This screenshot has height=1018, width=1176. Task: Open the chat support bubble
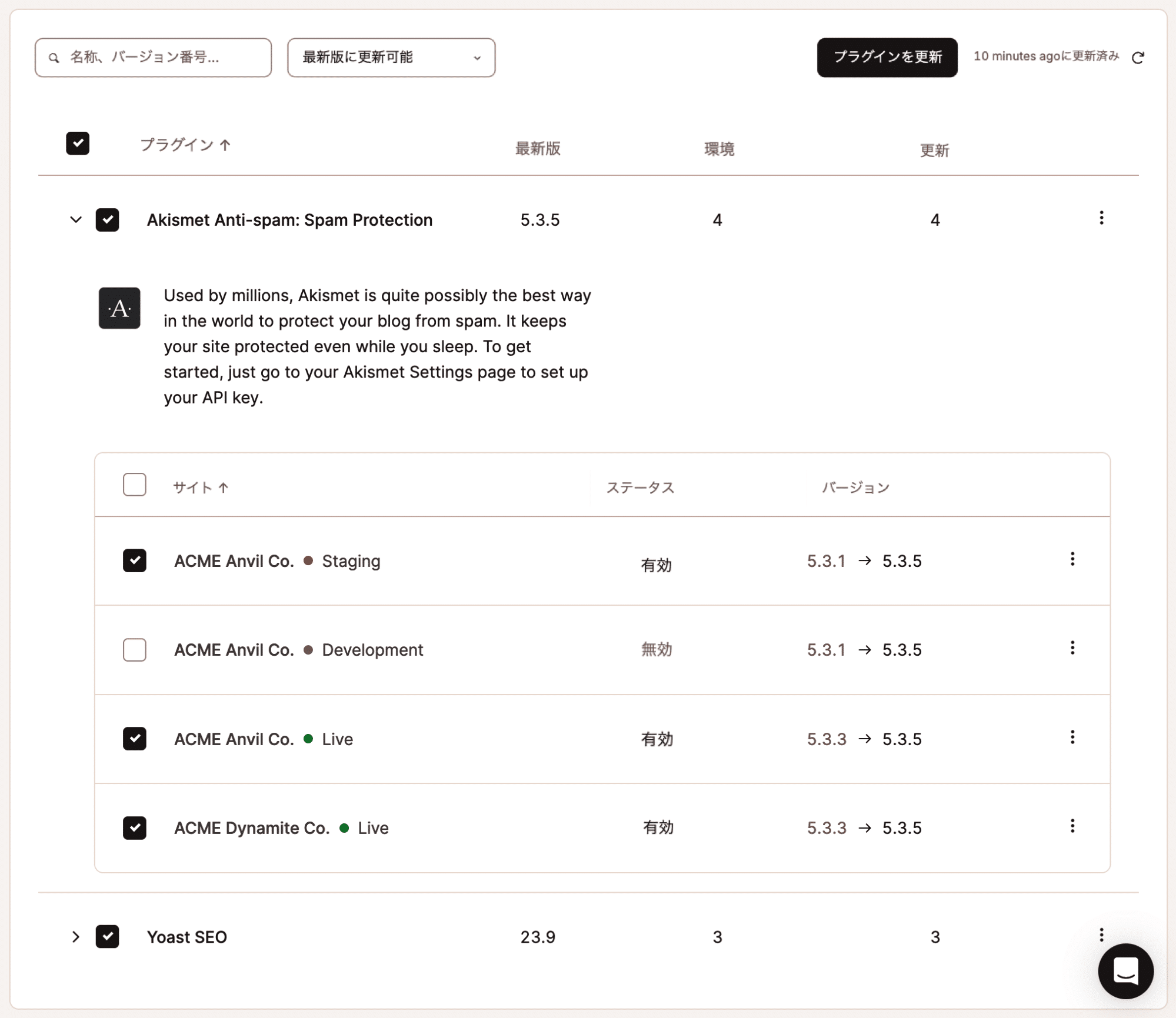click(x=1125, y=971)
